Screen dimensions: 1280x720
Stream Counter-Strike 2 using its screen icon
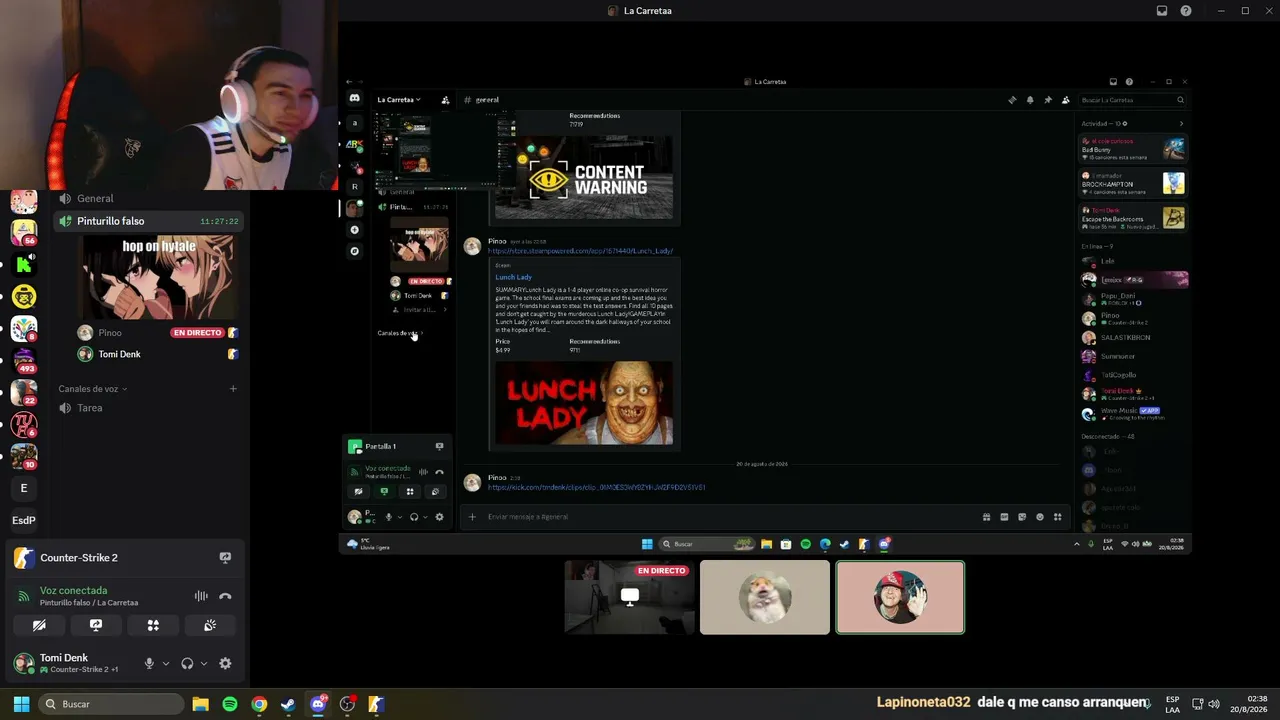click(225, 558)
